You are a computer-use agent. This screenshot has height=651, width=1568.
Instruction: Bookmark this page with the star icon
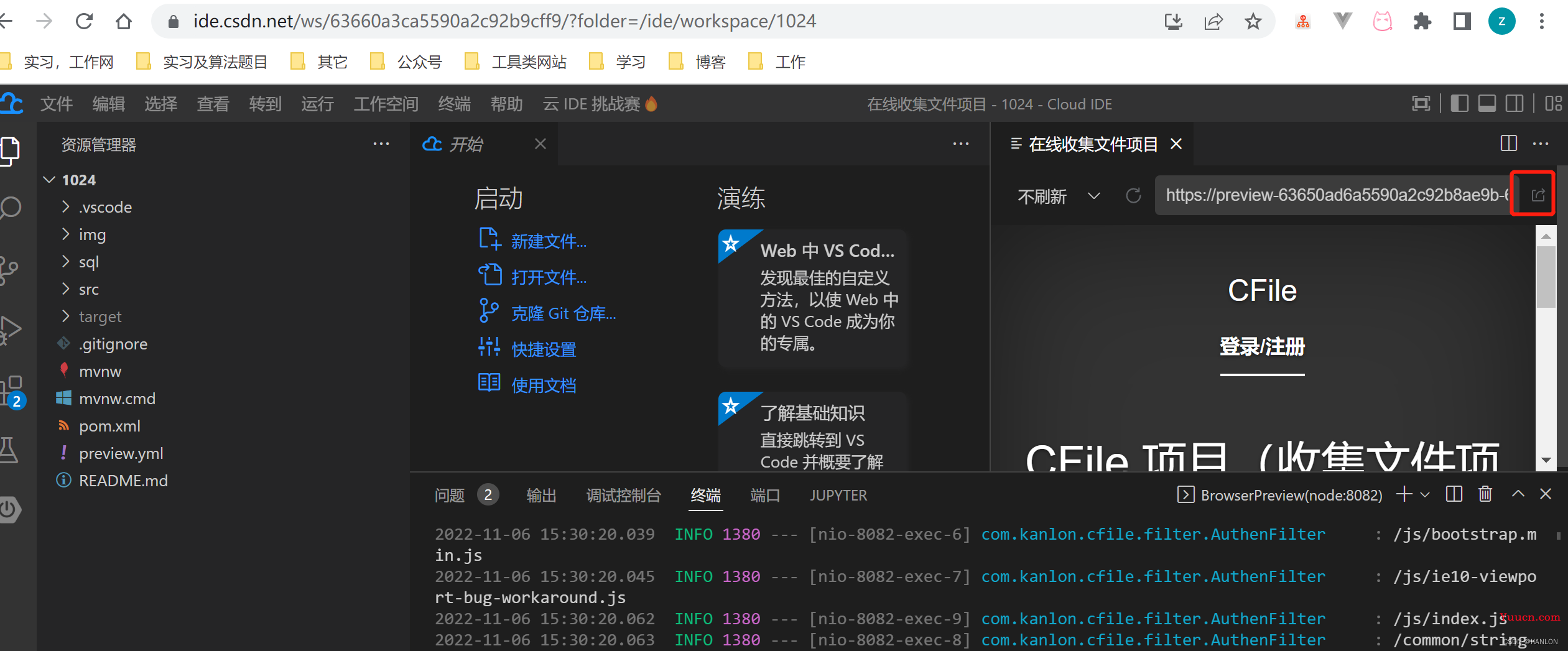(x=1253, y=22)
